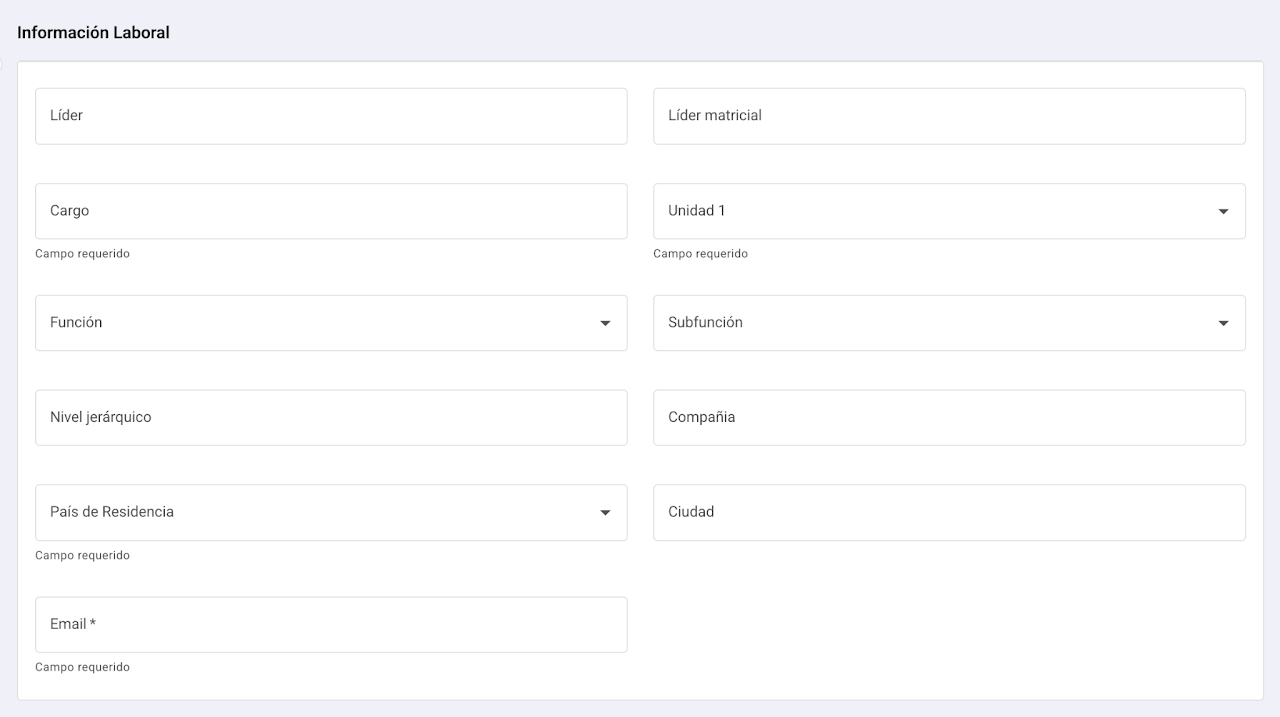Click the Campo requerido note under País de Residencia

coord(82,556)
